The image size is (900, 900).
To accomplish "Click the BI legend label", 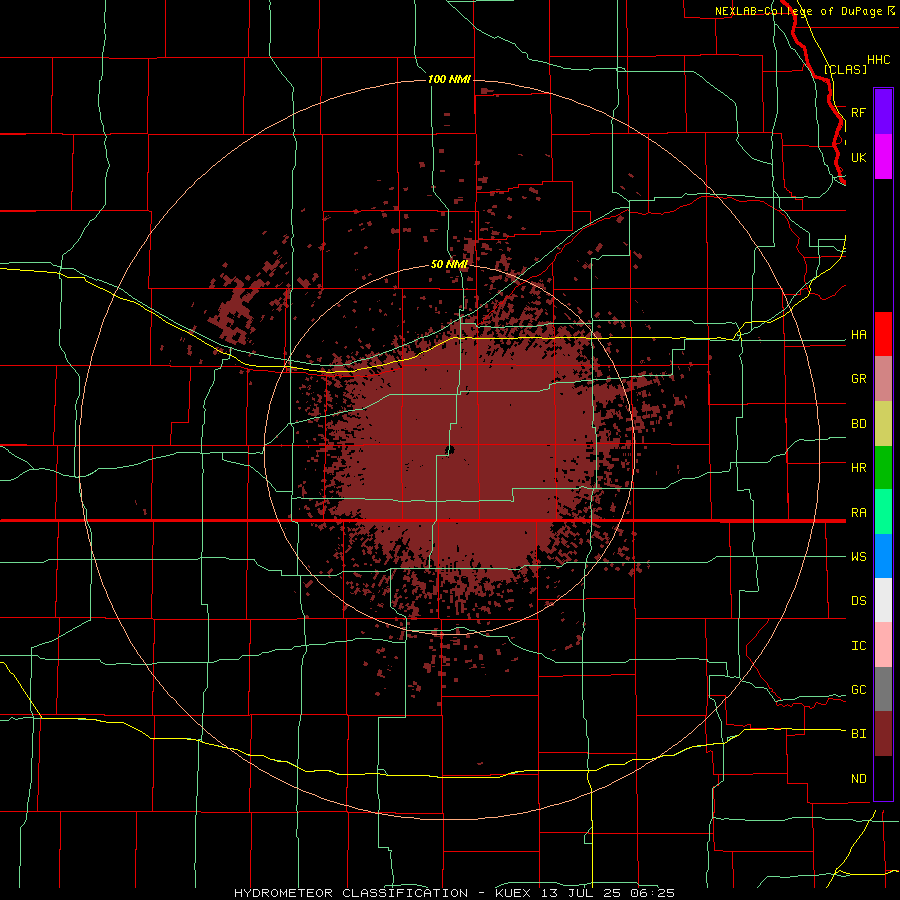I will 858,734.
